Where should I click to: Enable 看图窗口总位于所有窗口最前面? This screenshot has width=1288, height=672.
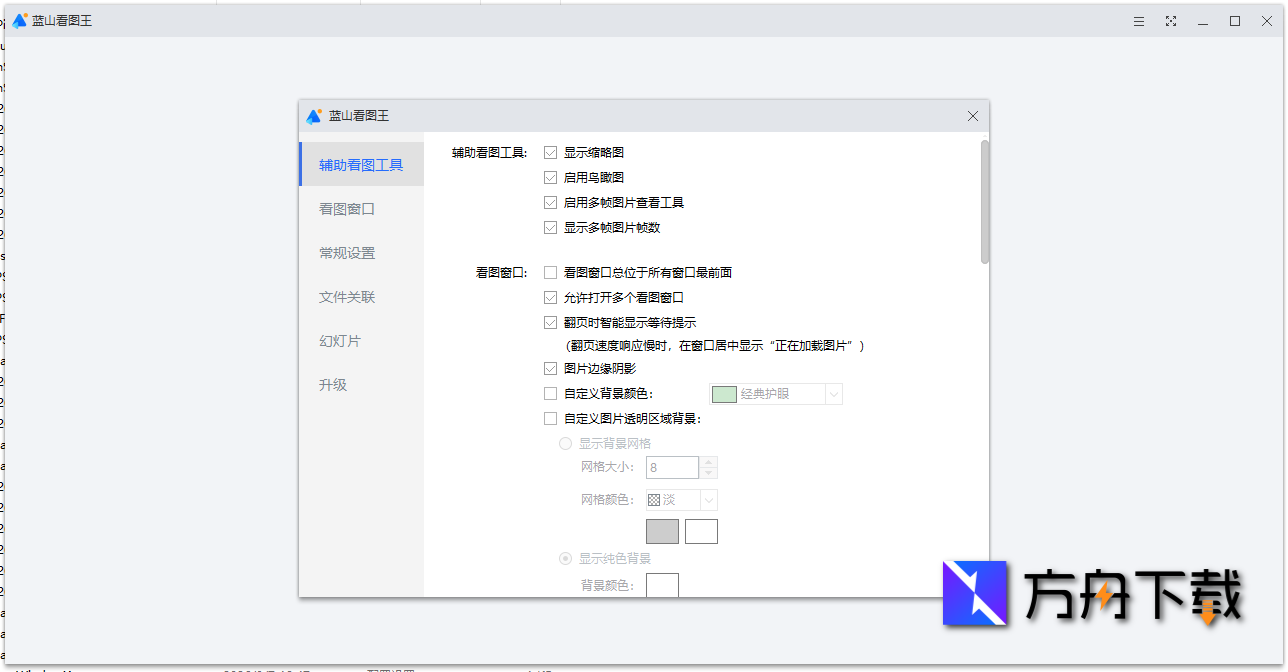pyautogui.click(x=550, y=271)
